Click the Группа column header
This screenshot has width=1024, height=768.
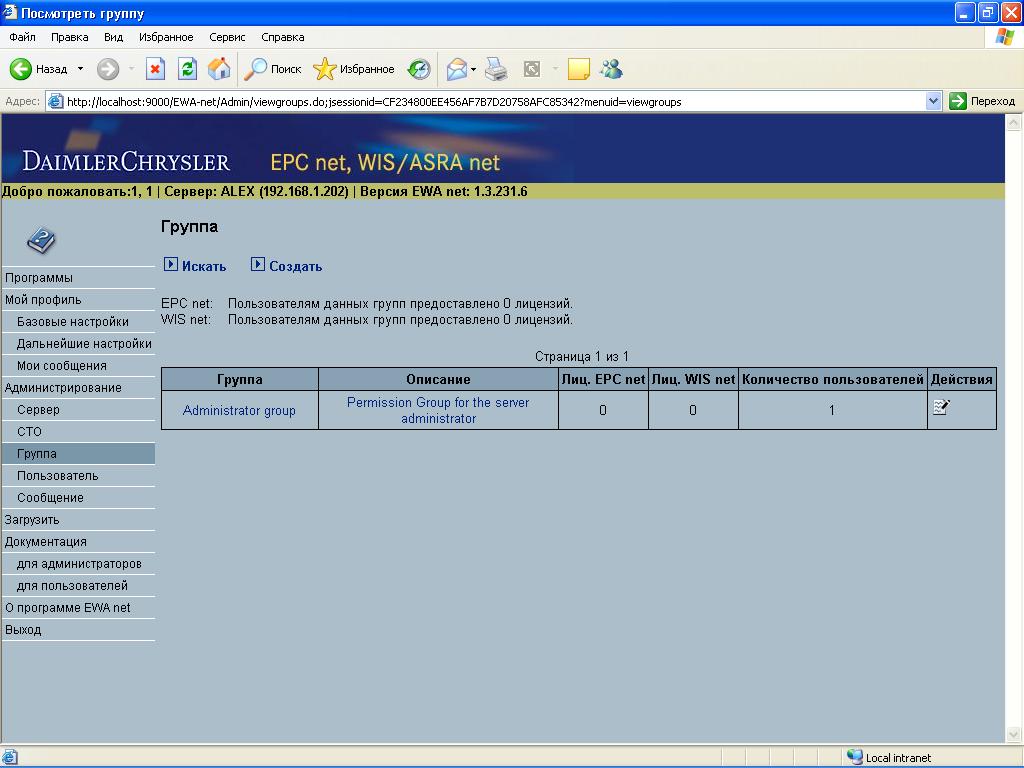pos(240,379)
